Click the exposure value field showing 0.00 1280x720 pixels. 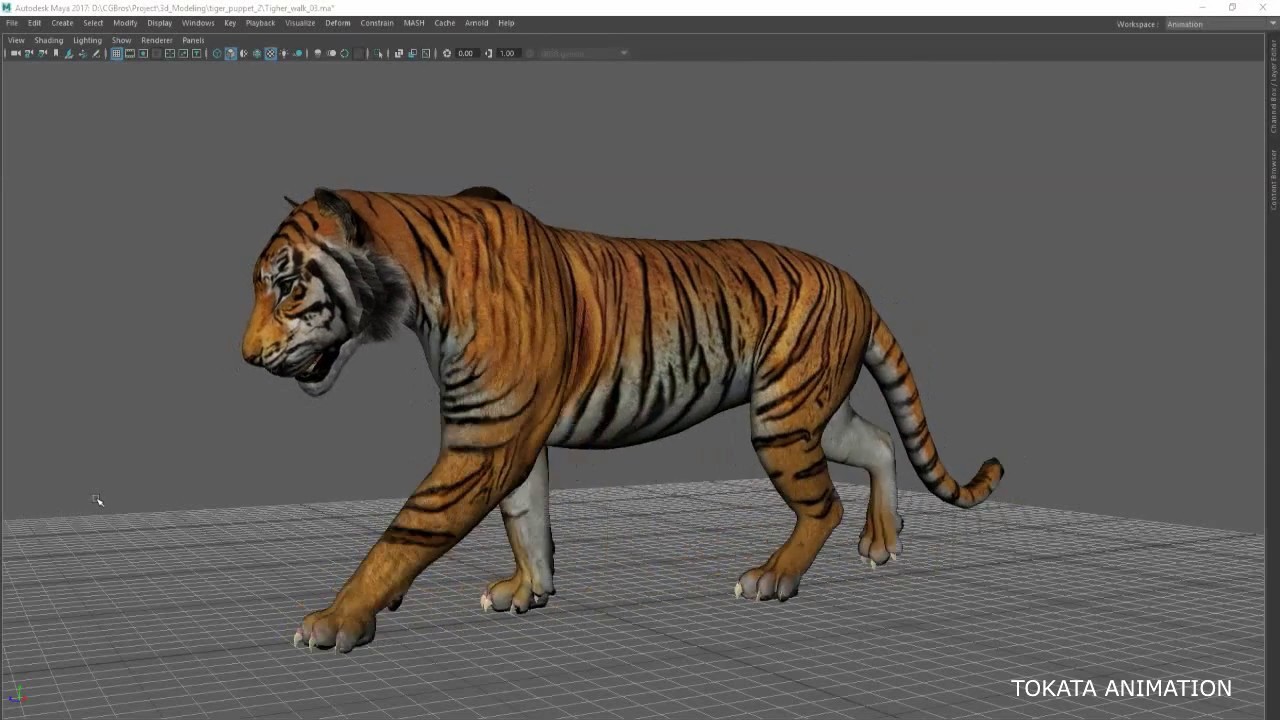pyautogui.click(x=466, y=53)
